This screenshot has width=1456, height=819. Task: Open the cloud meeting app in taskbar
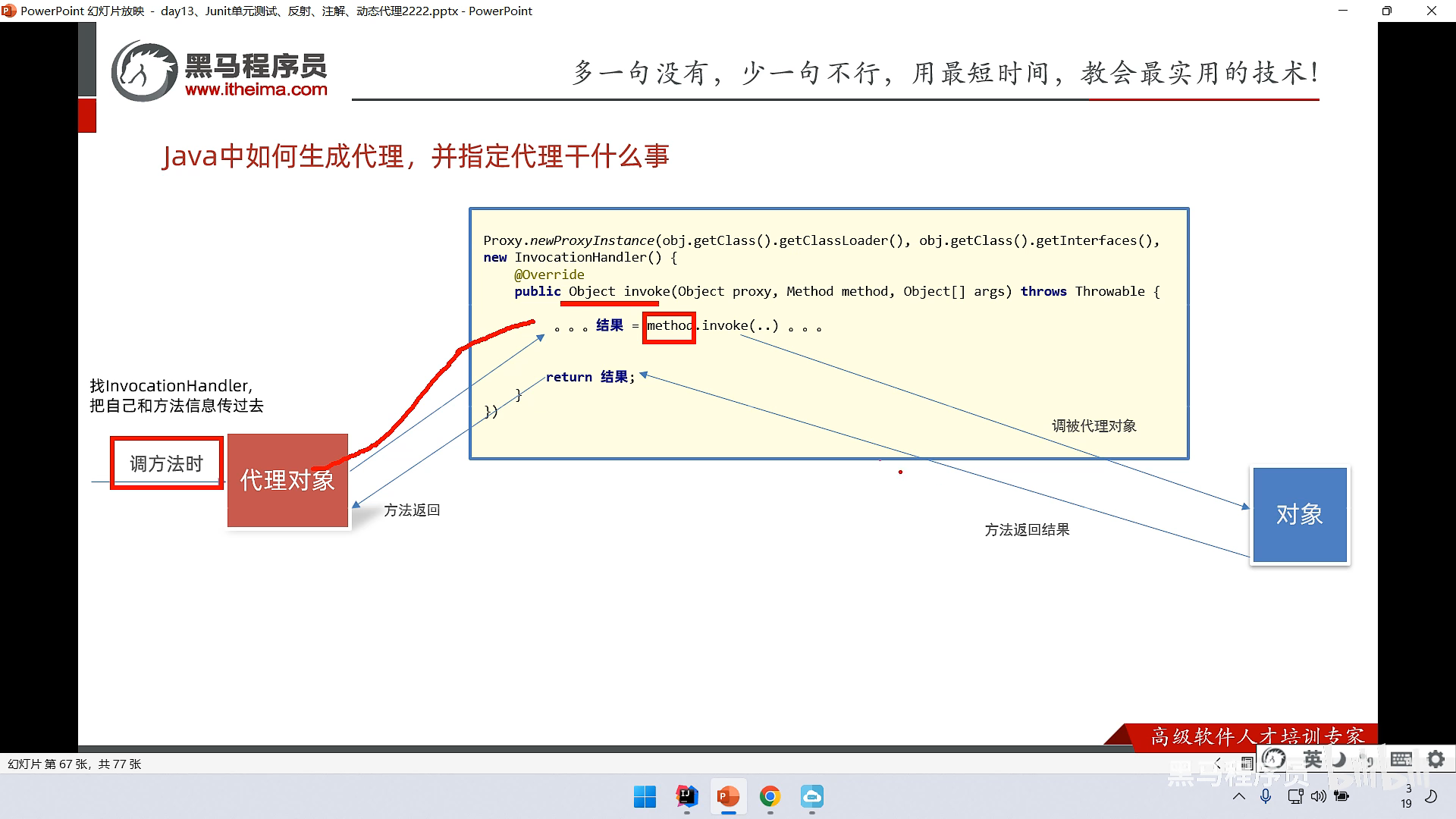811,796
